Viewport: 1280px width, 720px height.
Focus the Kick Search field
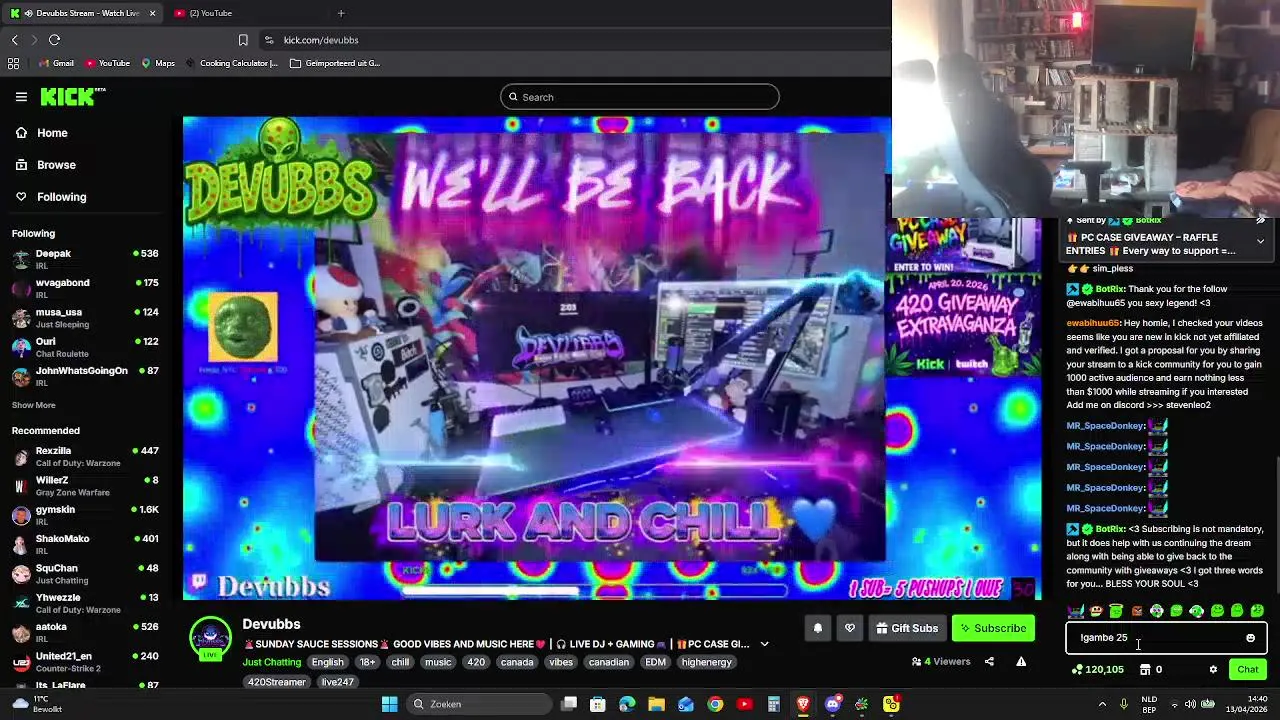[640, 97]
